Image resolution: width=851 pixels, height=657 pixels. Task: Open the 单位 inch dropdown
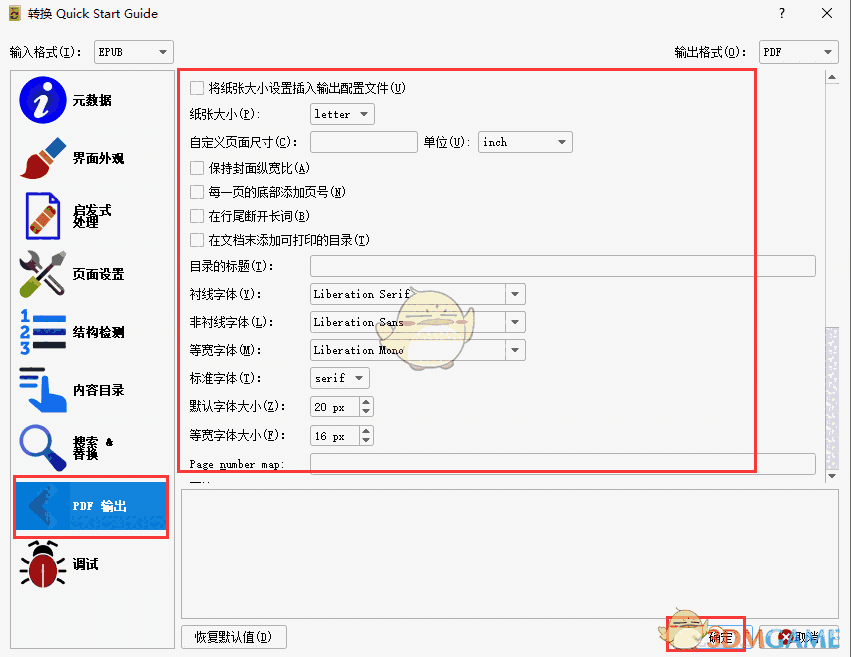pos(524,142)
